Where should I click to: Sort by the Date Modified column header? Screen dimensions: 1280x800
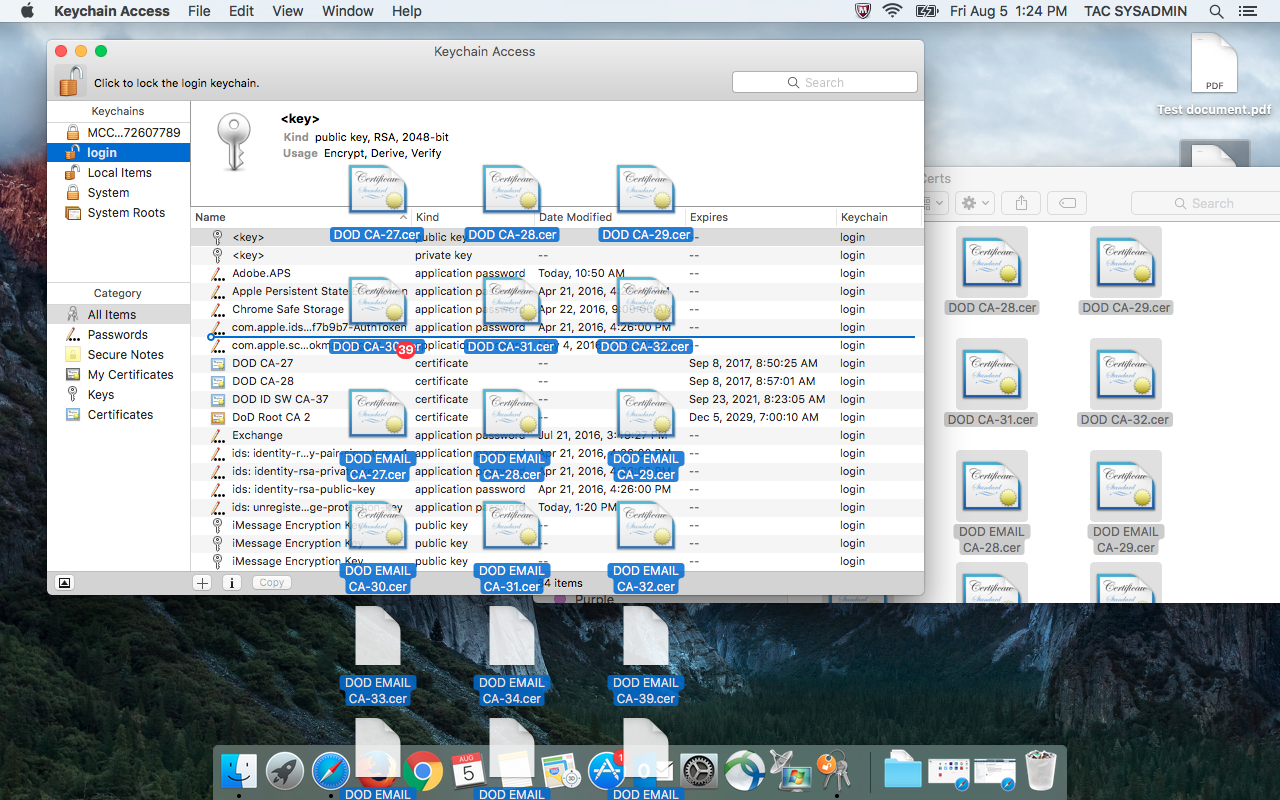point(610,217)
